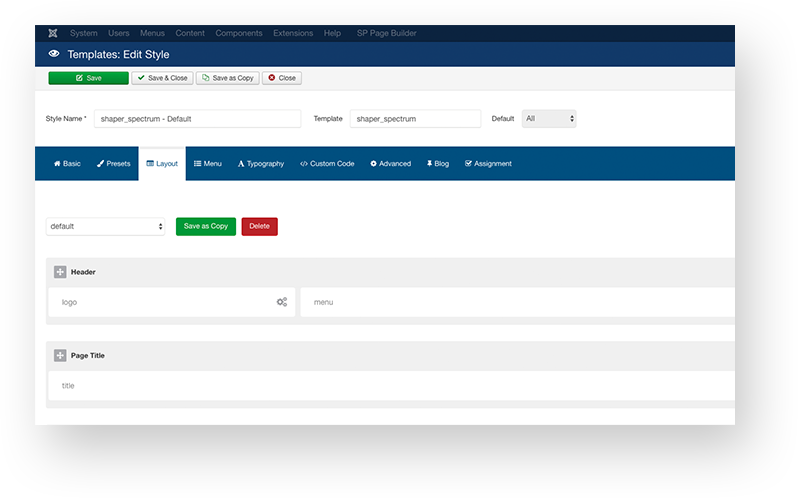Image resolution: width=798 pixels, height=498 pixels.
Task: Open the Content menu
Action: click(190, 33)
